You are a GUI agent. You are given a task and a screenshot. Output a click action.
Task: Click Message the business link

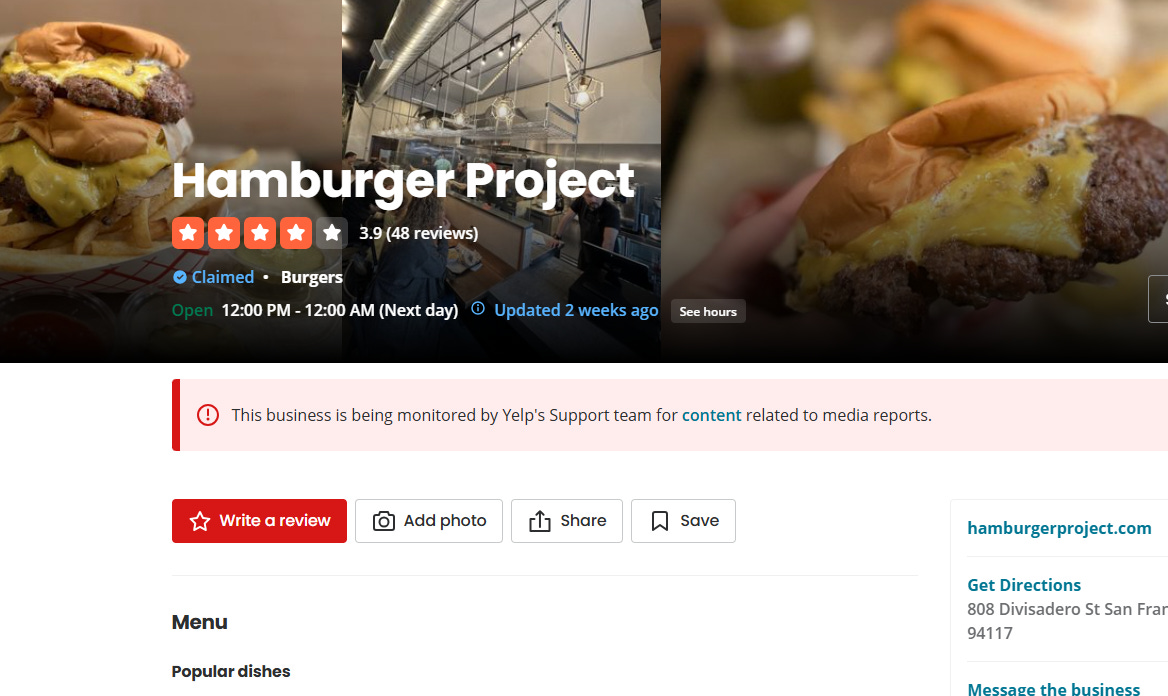click(1053, 689)
